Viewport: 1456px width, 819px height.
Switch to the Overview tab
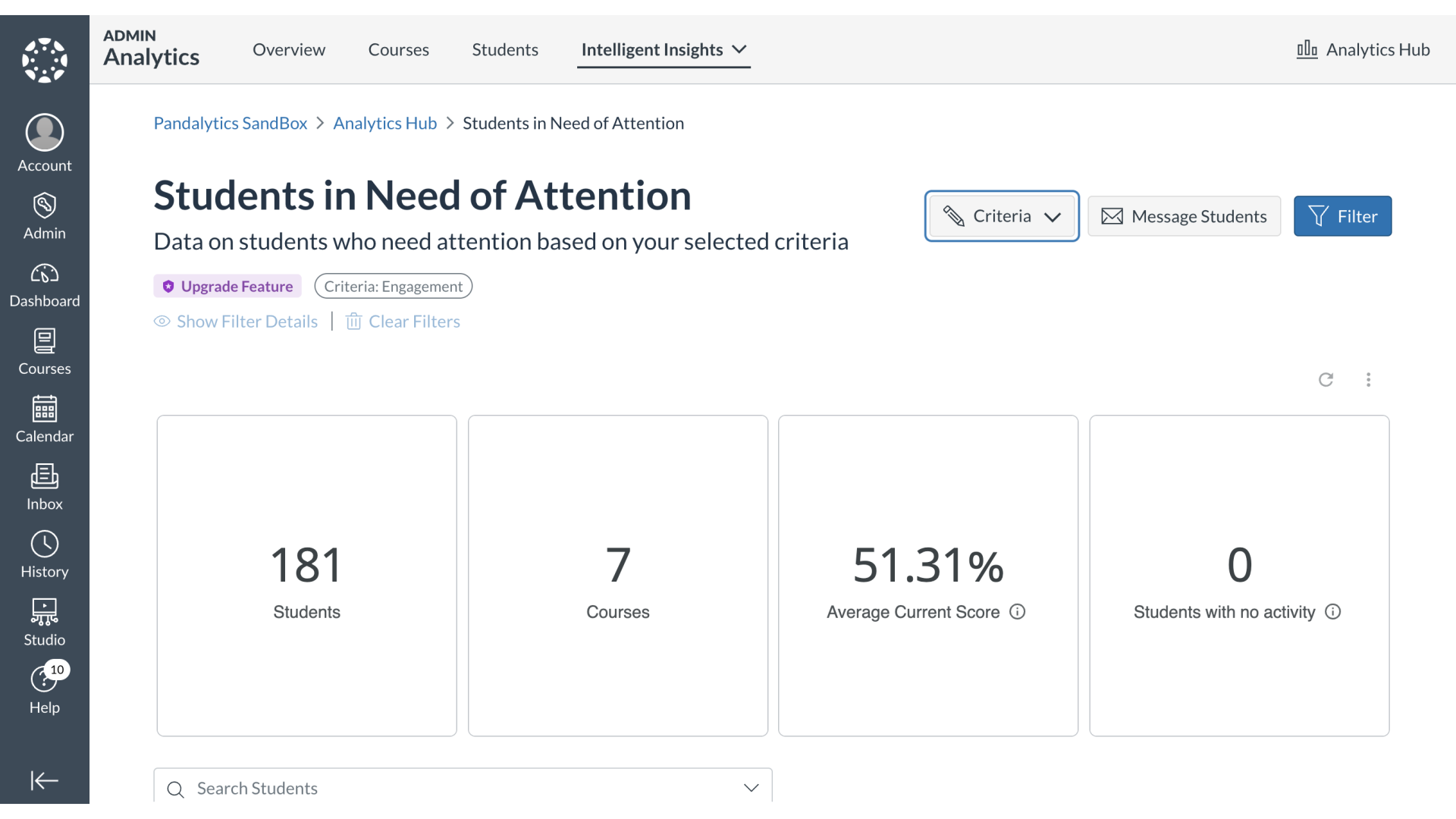point(289,50)
